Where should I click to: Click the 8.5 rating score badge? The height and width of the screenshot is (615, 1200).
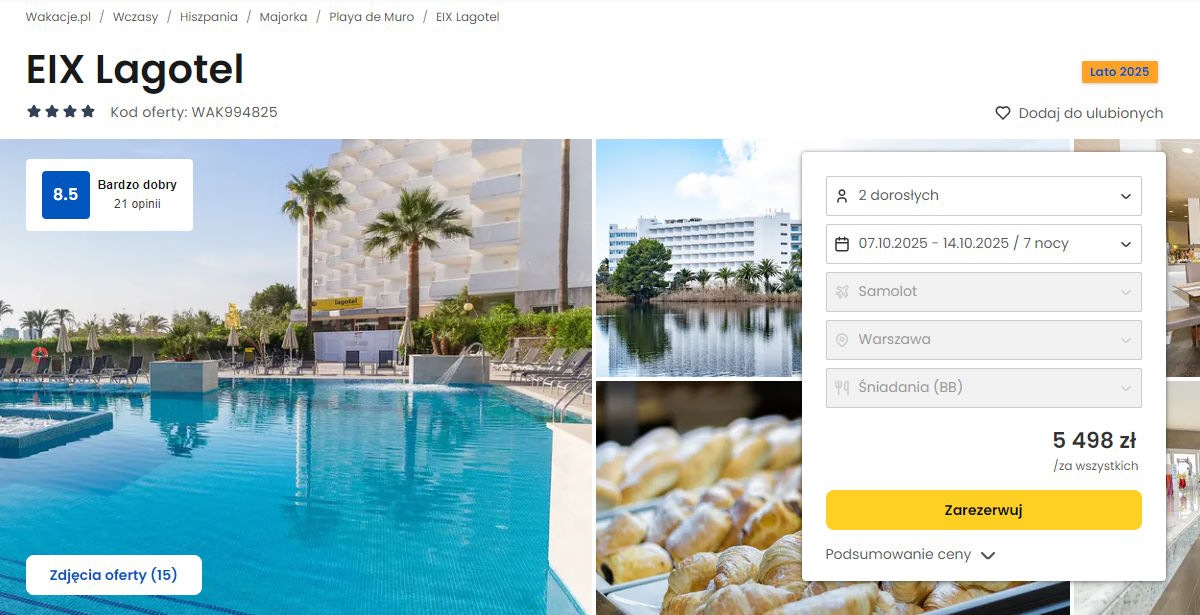point(66,195)
